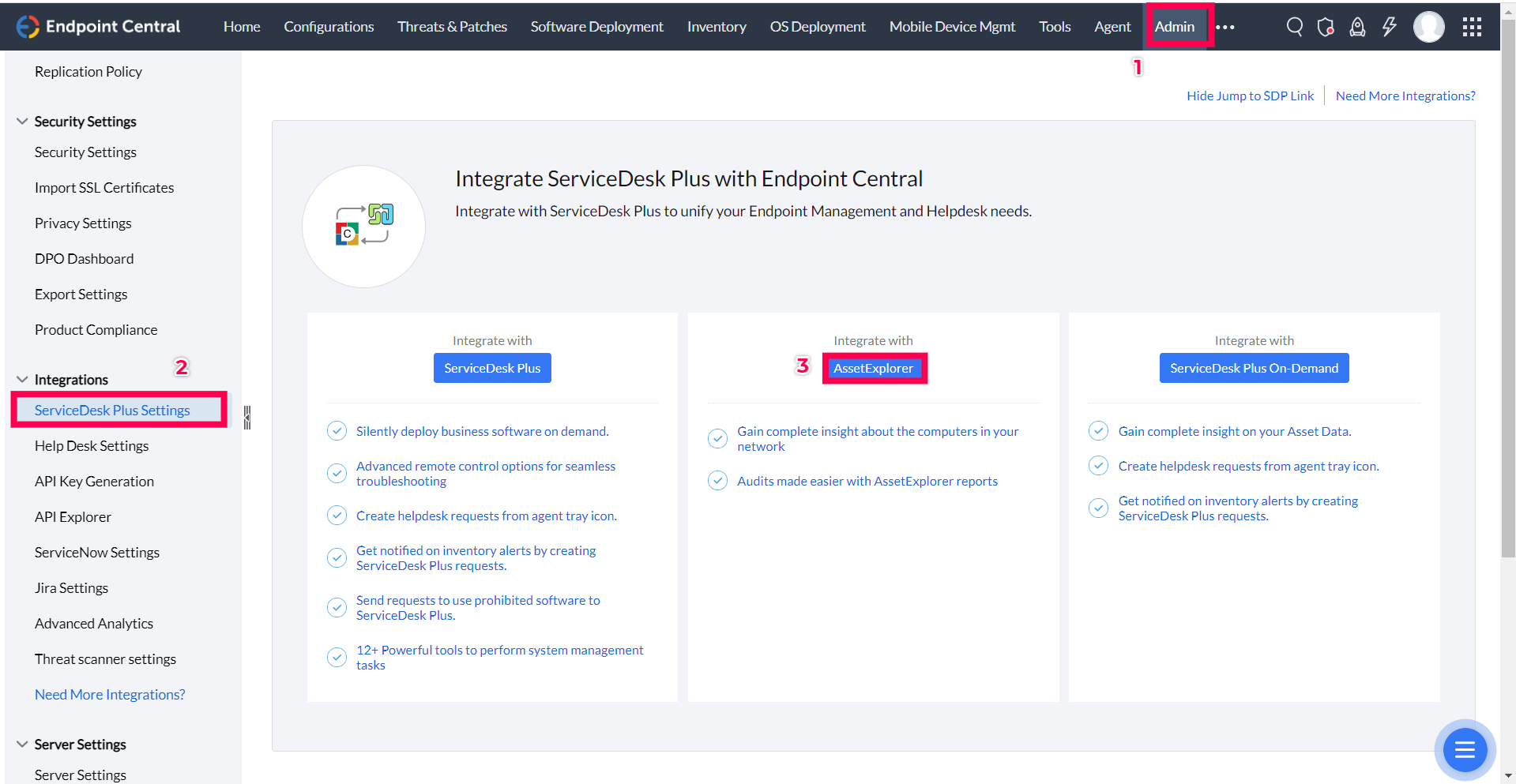Click Hide Jump to SDP Link
The image size is (1516, 784).
1250,95
